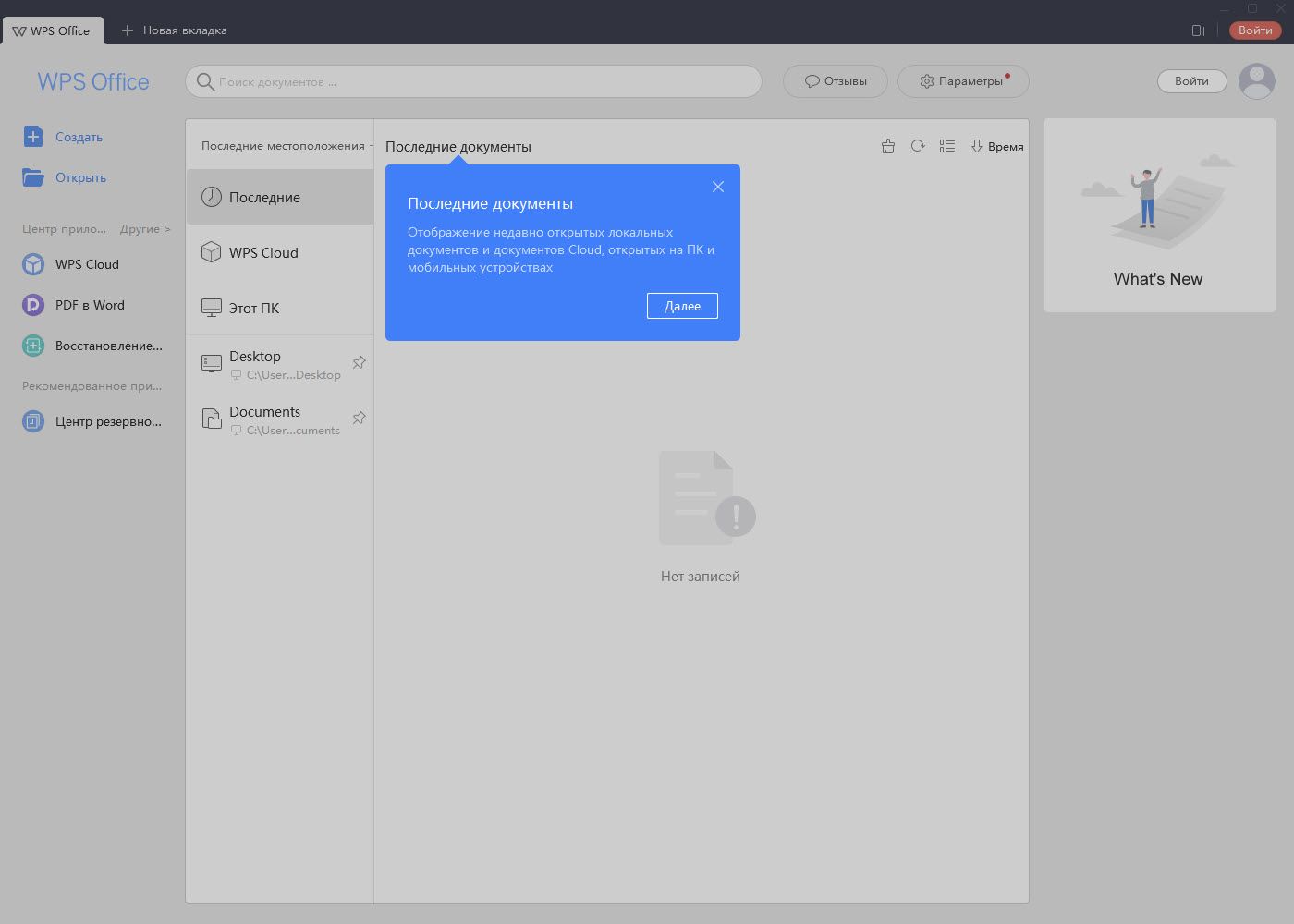Viewport: 1294px width, 924px height.
Task: Pin the Desktop location
Action: (x=360, y=362)
